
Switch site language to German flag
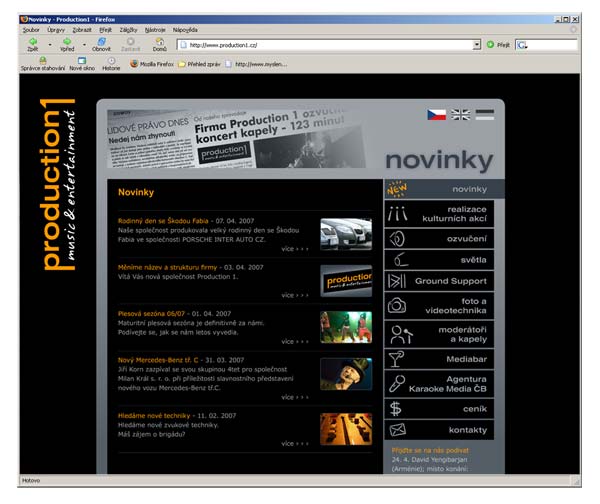484,114
